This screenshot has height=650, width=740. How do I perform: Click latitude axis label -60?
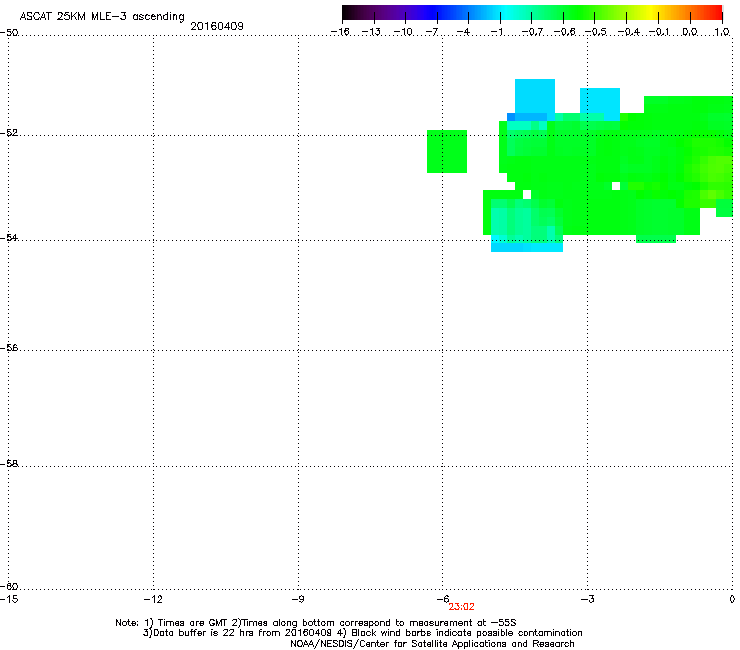coord(9,586)
